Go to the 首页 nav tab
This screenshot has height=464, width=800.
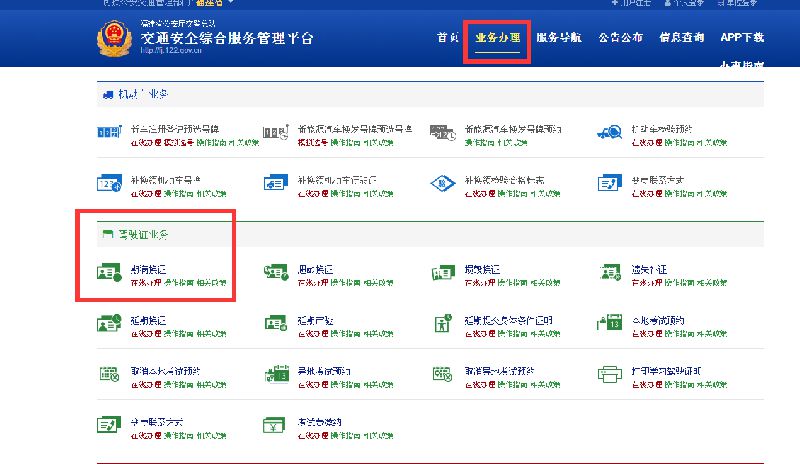(448, 37)
